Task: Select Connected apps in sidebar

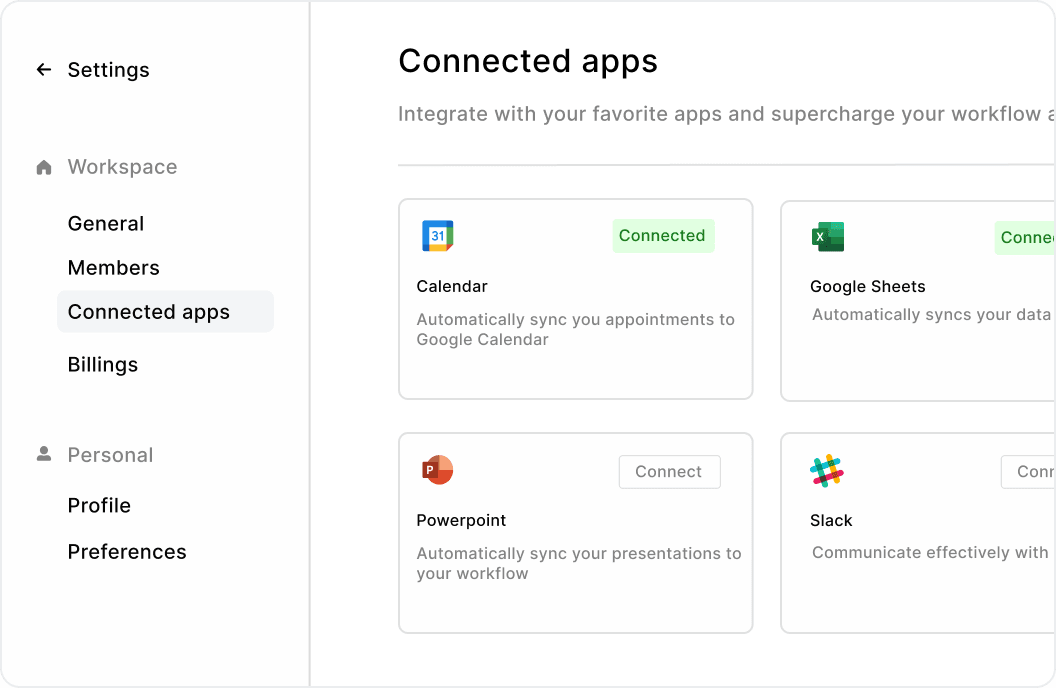Action: coord(149,312)
